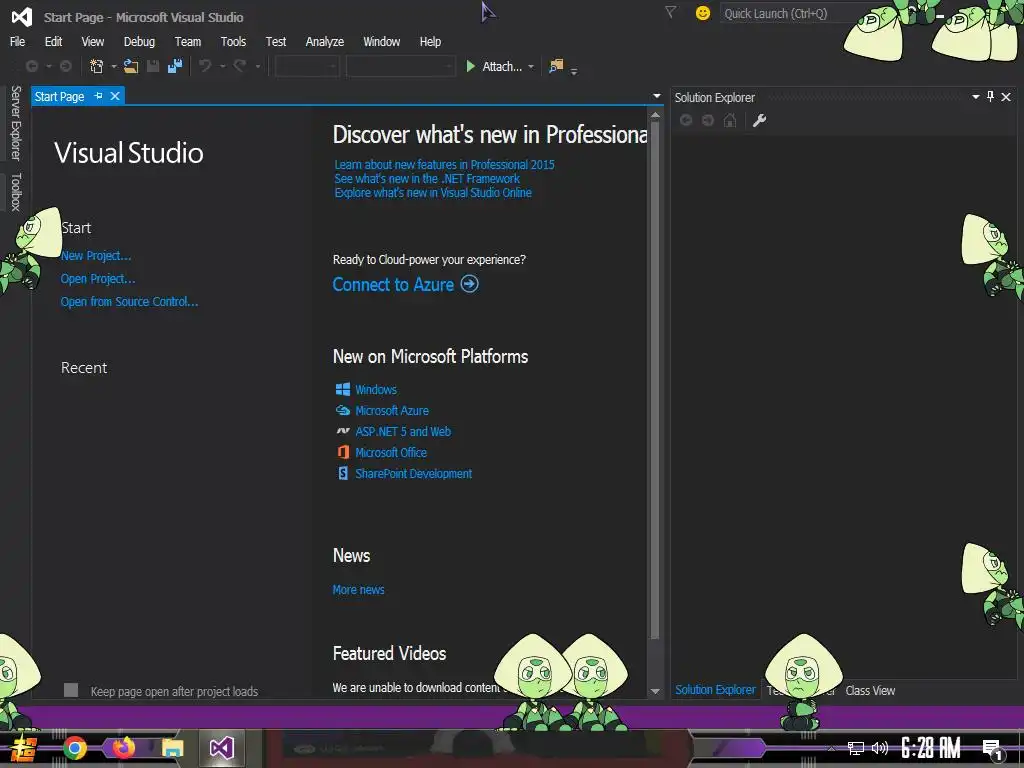Expand the Attach button dropdown arrow
The width and height of the screenshot is (1024, 768).
(x=531, y=67)
